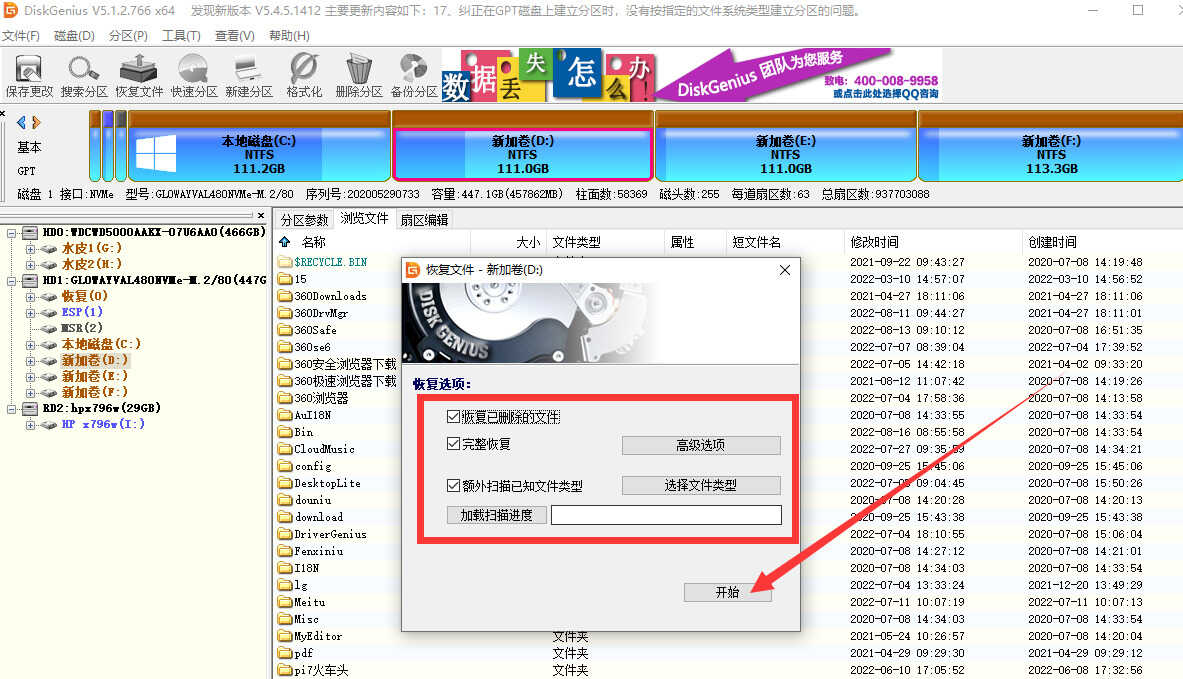1183x679 pixels.
Task: Click the CloudMusic folder icon
Action: tap(284, 449)
